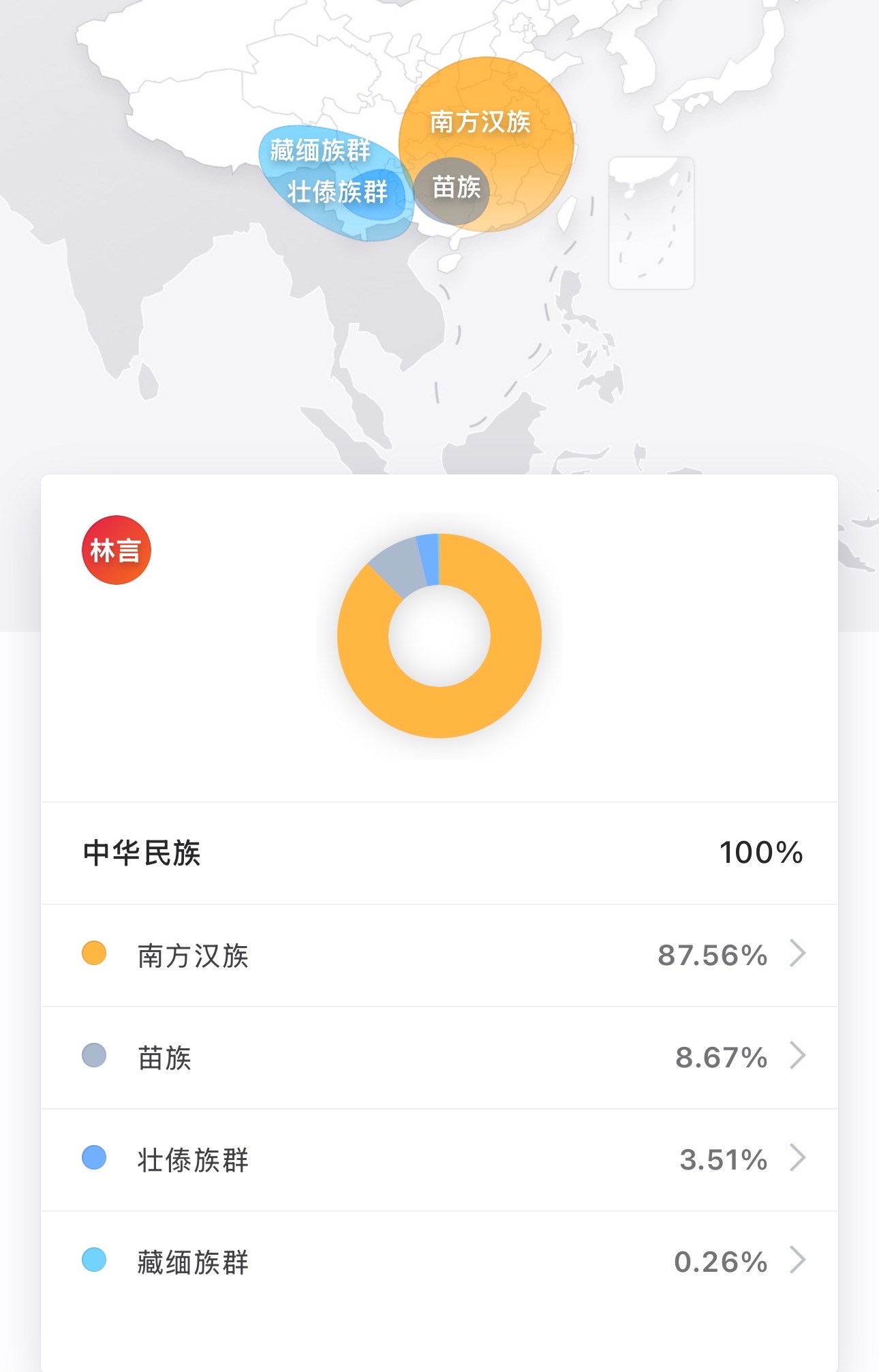Open the 南方汉族 87.56% percentage entry
The image size is (879, 1372).
pyautogui.click(x=712, y=955)
